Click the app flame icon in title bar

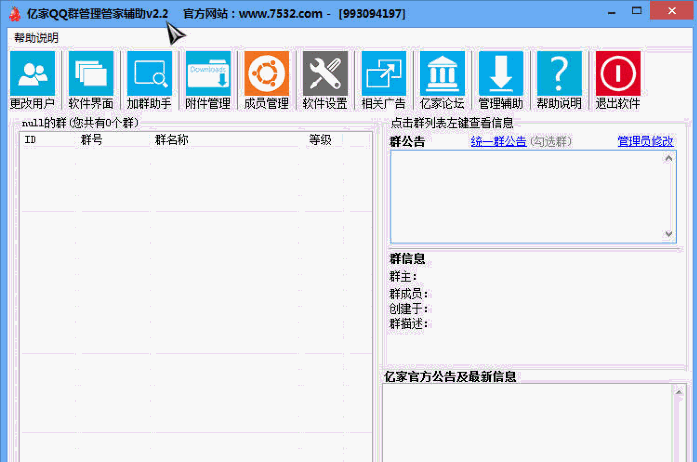15,14
